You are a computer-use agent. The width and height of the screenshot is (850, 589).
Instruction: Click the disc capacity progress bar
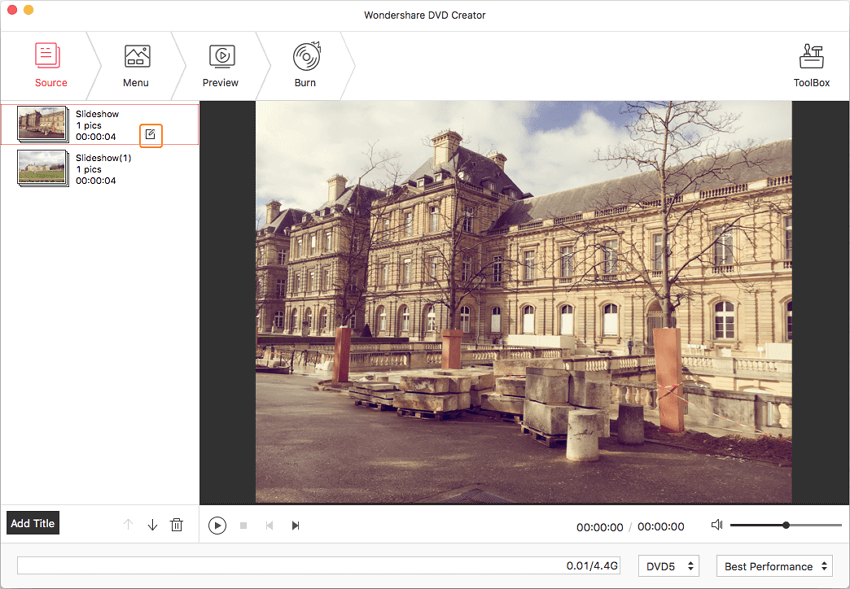pos(318,566)
